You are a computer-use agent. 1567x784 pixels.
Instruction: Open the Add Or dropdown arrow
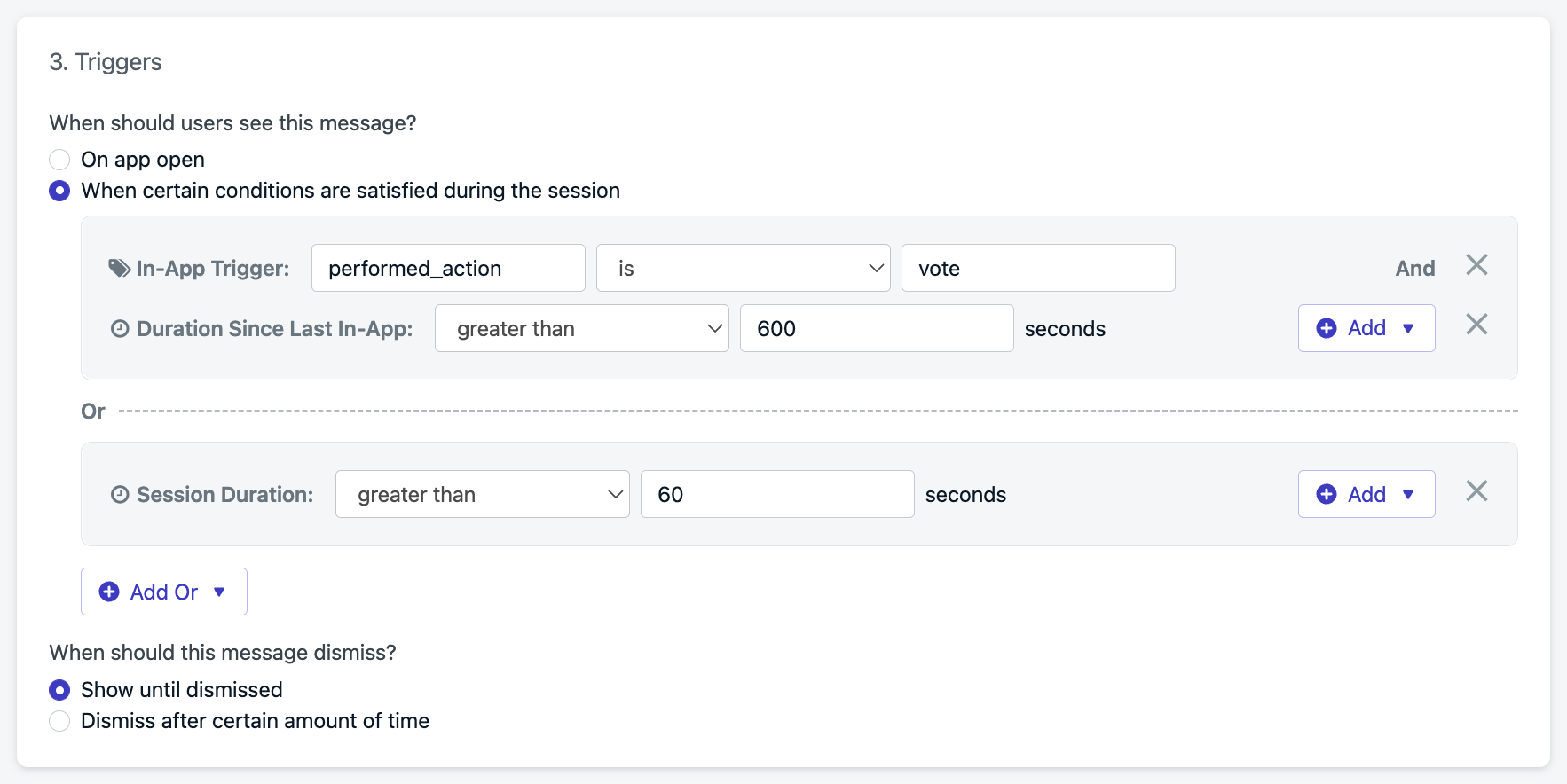coord(219,592)
